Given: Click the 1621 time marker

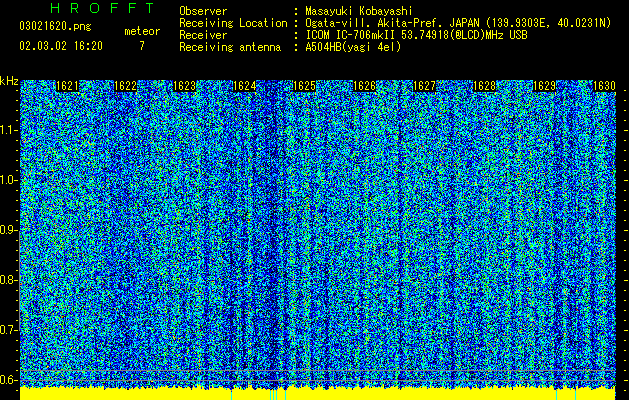Looking at the screenshot, I should click(67, 86).
